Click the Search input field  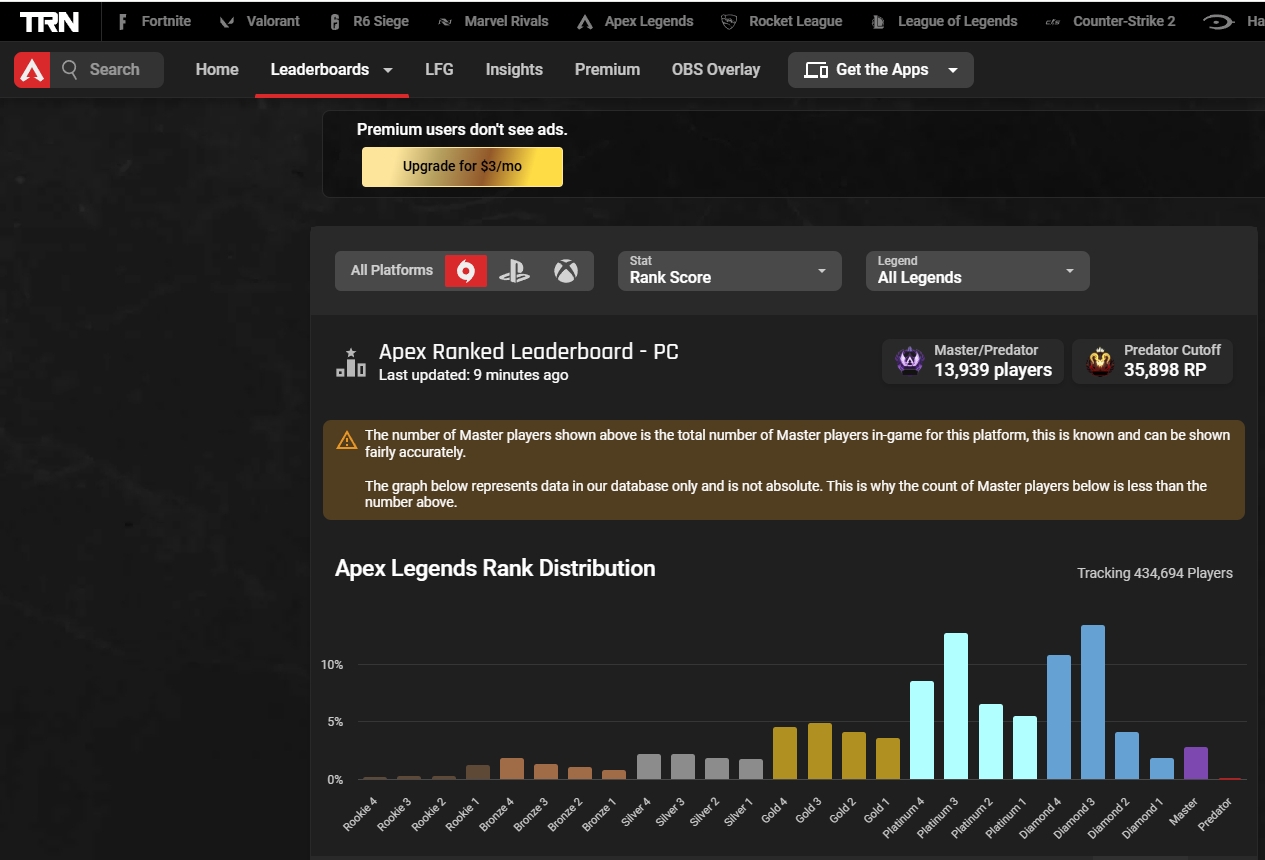pyautogui.click(x=107, y=70)
